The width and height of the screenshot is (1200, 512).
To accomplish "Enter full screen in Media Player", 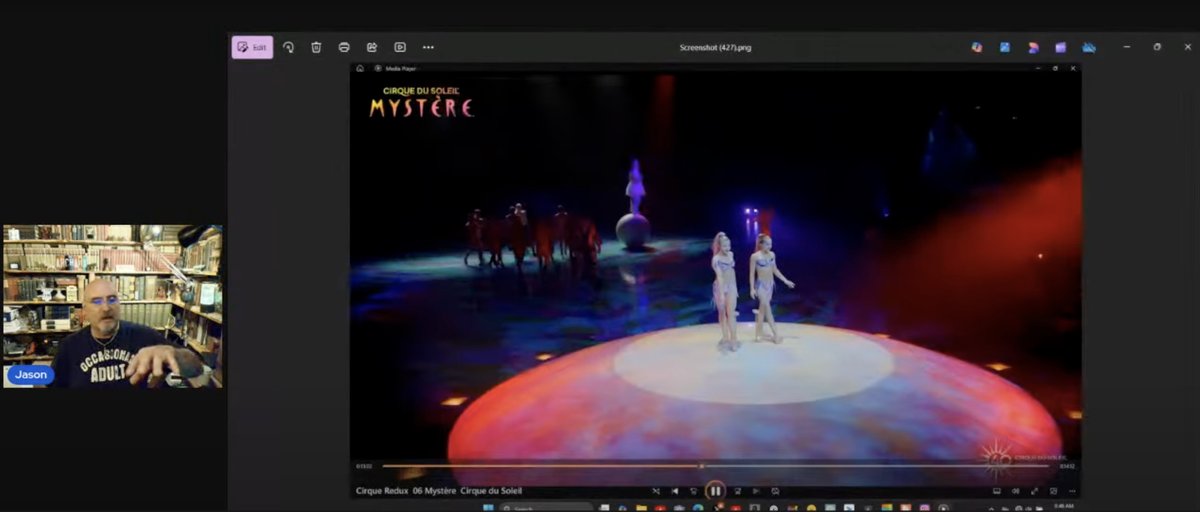I will point(1035,491).
